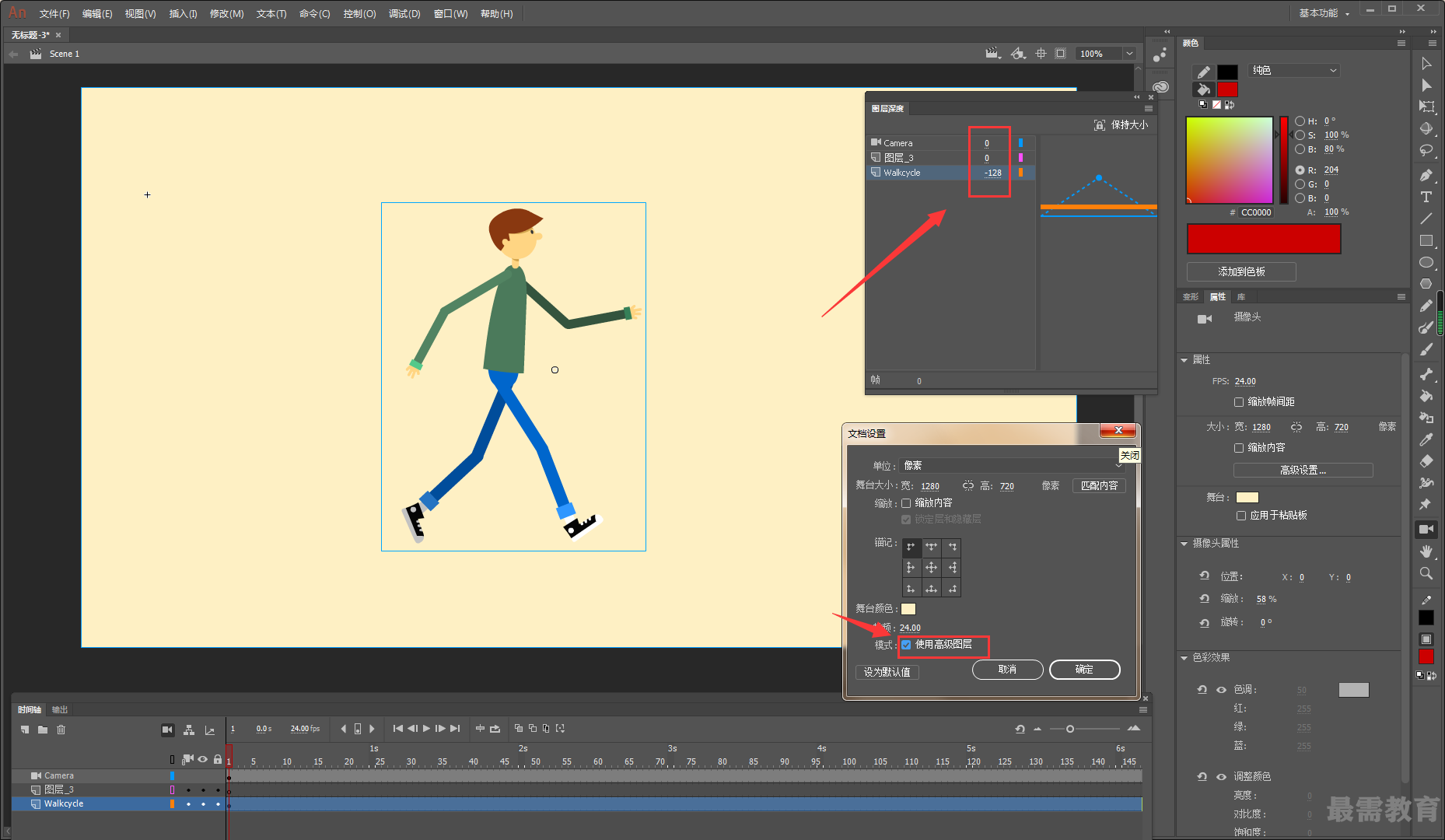Open the timeline panel options menu
Viewport: 1445px width, 840px height.
1143,709
